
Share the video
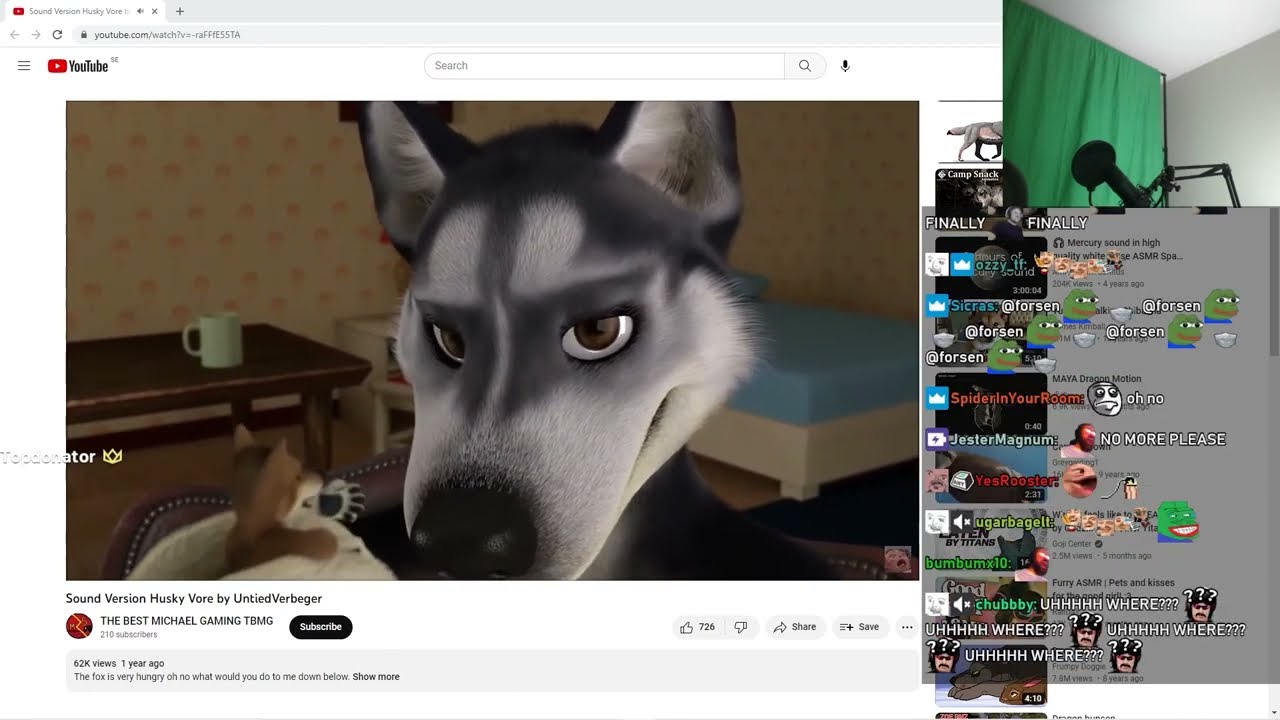pyautogui.click(x=795, y=627)
